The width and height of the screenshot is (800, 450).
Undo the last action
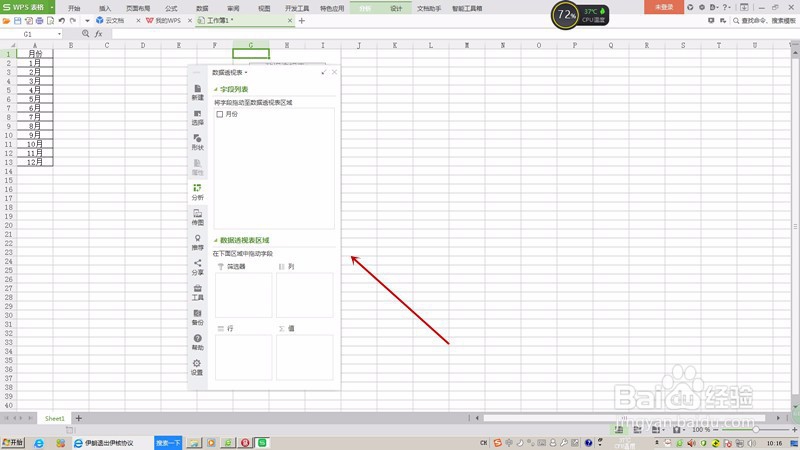62,21
